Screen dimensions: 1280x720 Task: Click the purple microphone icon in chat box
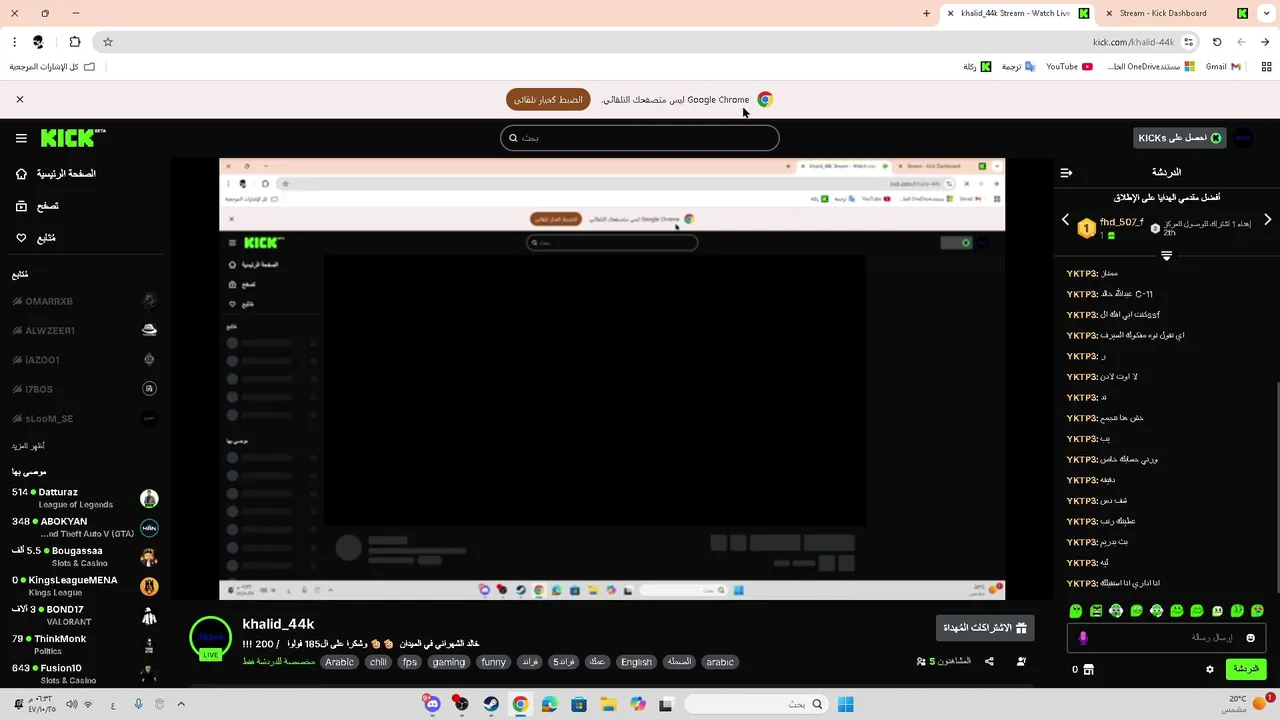(1082, 638)
